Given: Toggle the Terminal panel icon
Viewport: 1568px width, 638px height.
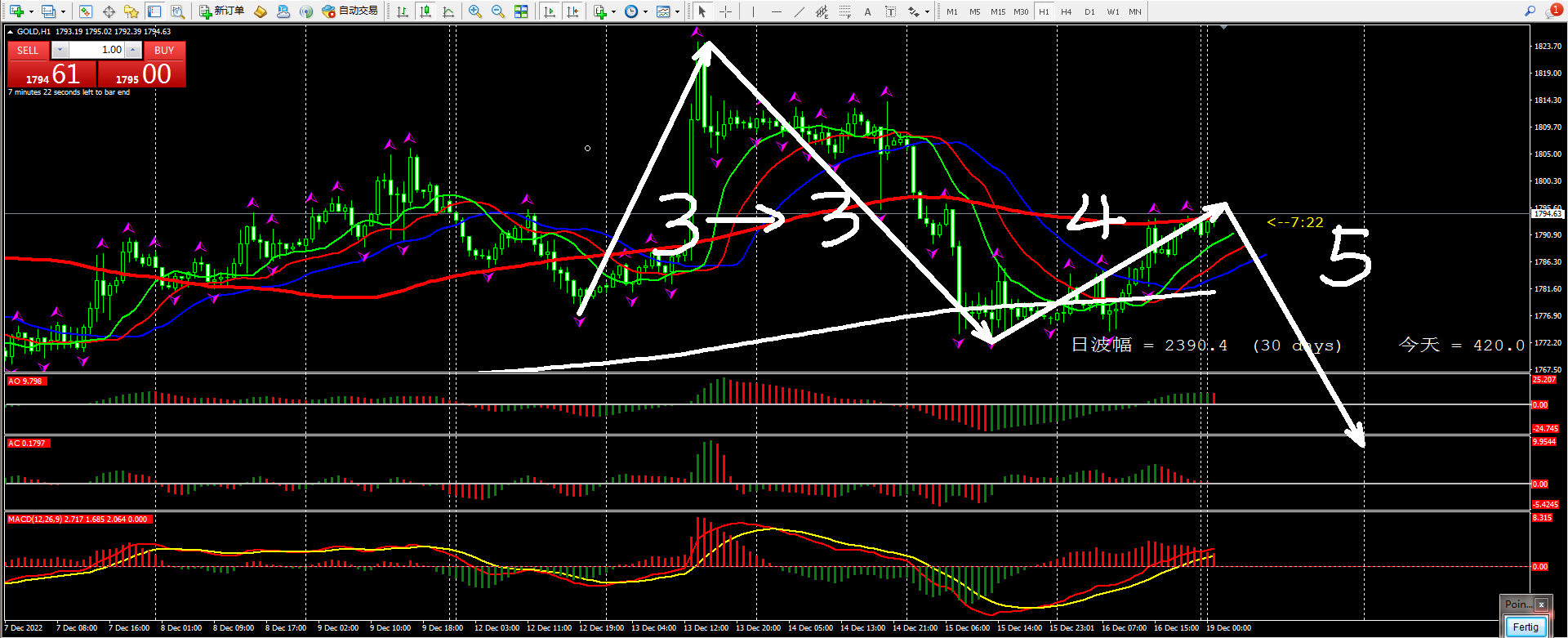Looking at the screenshot, I should [x=154, y=11].
